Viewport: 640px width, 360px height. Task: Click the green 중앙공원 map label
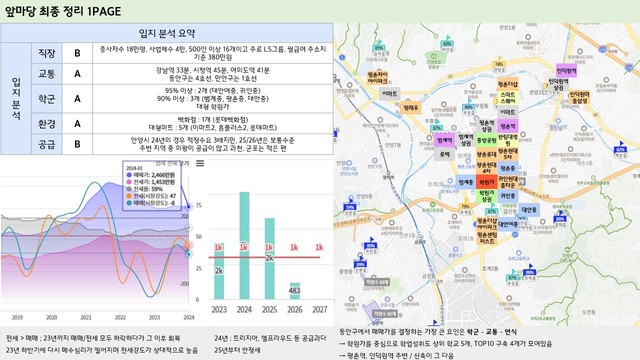[x=487, y=140]
